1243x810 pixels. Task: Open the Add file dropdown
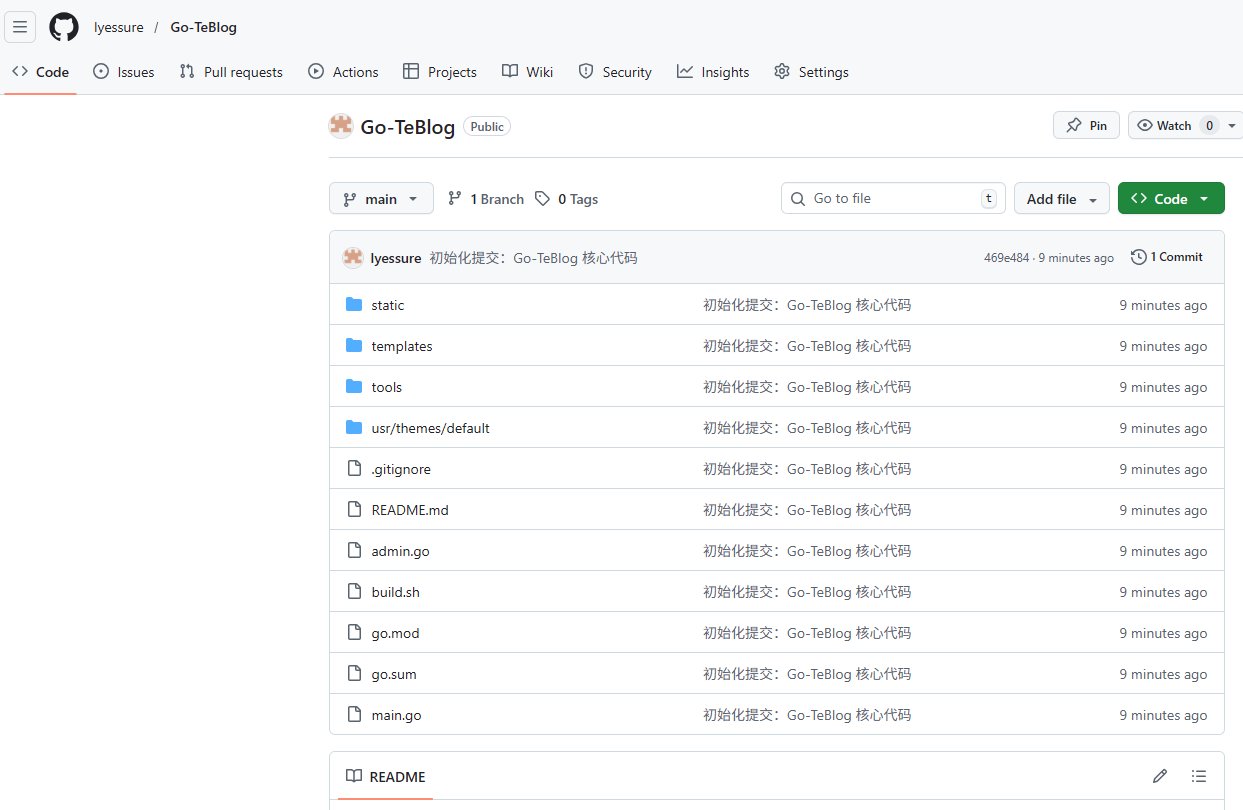[x=1061, y=199]
